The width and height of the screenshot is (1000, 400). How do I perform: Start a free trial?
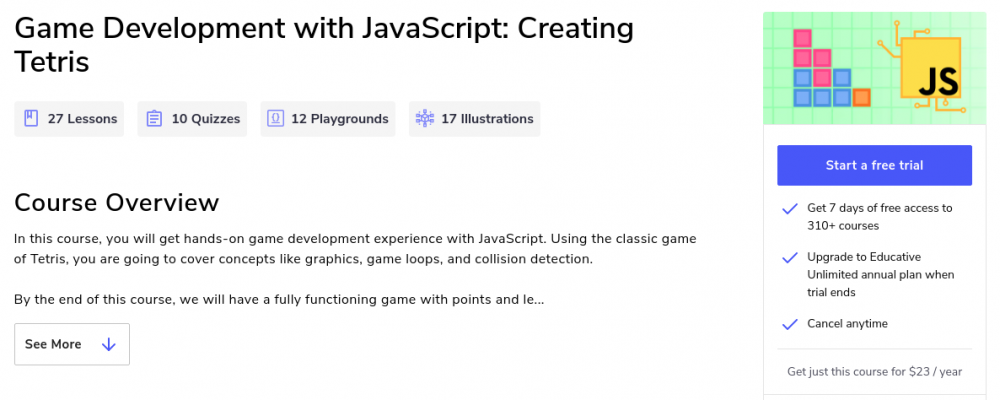click(x=874, y=165)
